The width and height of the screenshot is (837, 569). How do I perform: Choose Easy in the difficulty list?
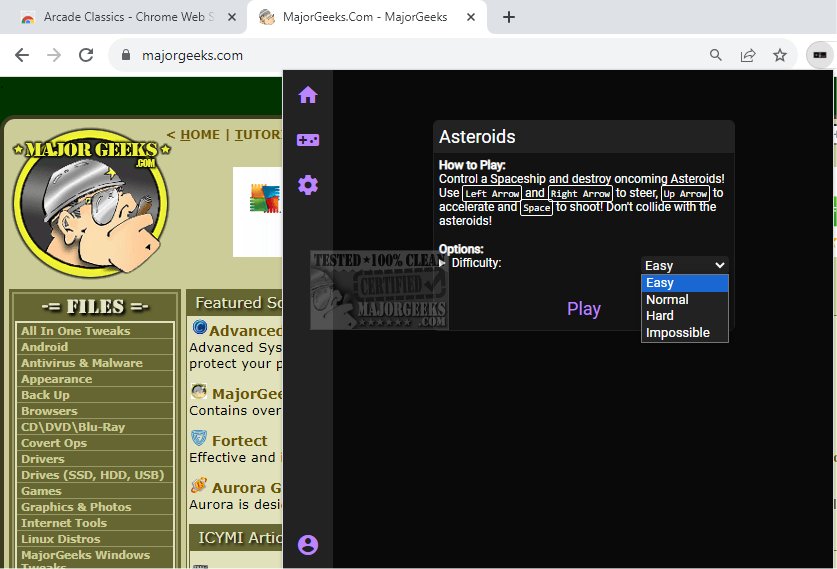(684, 283)
